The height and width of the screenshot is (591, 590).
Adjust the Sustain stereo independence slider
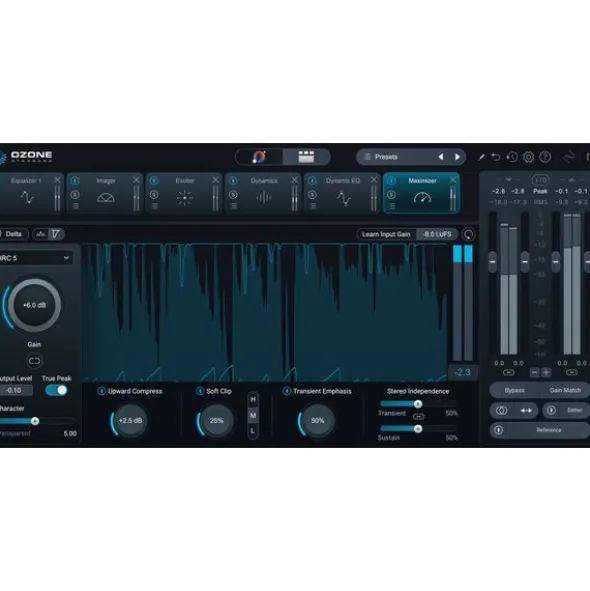418,429
